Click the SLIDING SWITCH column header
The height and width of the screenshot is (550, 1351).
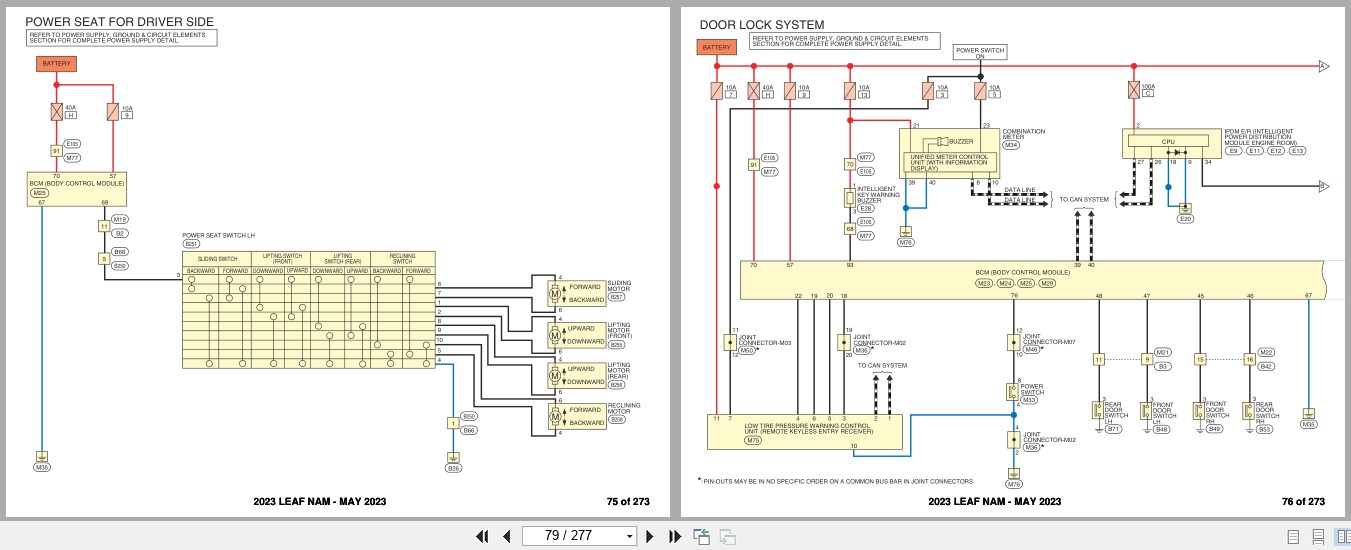217,259
